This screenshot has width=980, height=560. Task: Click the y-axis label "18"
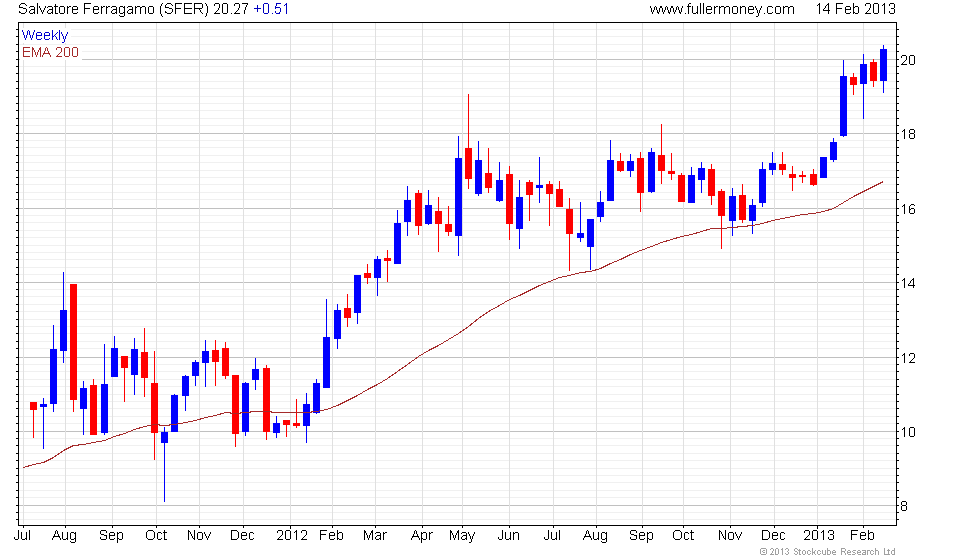pyautogui.click(x=908, y=134)
